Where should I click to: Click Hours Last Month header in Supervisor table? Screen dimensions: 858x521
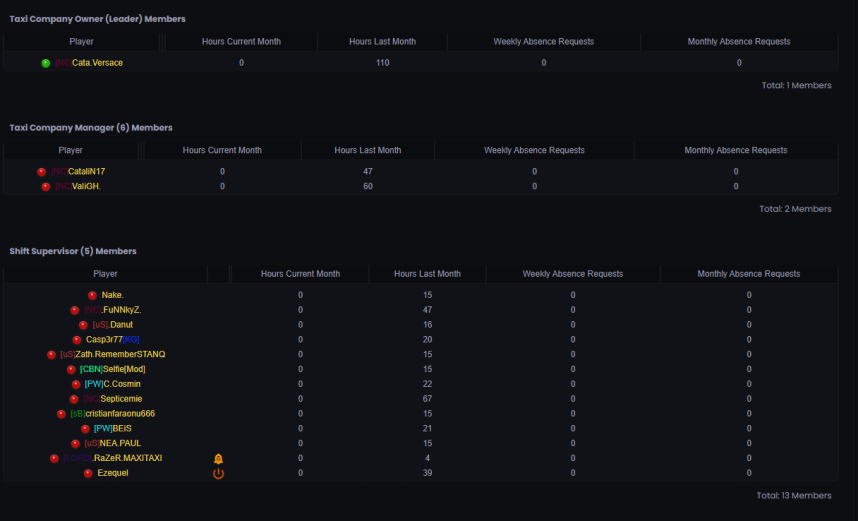427,274
